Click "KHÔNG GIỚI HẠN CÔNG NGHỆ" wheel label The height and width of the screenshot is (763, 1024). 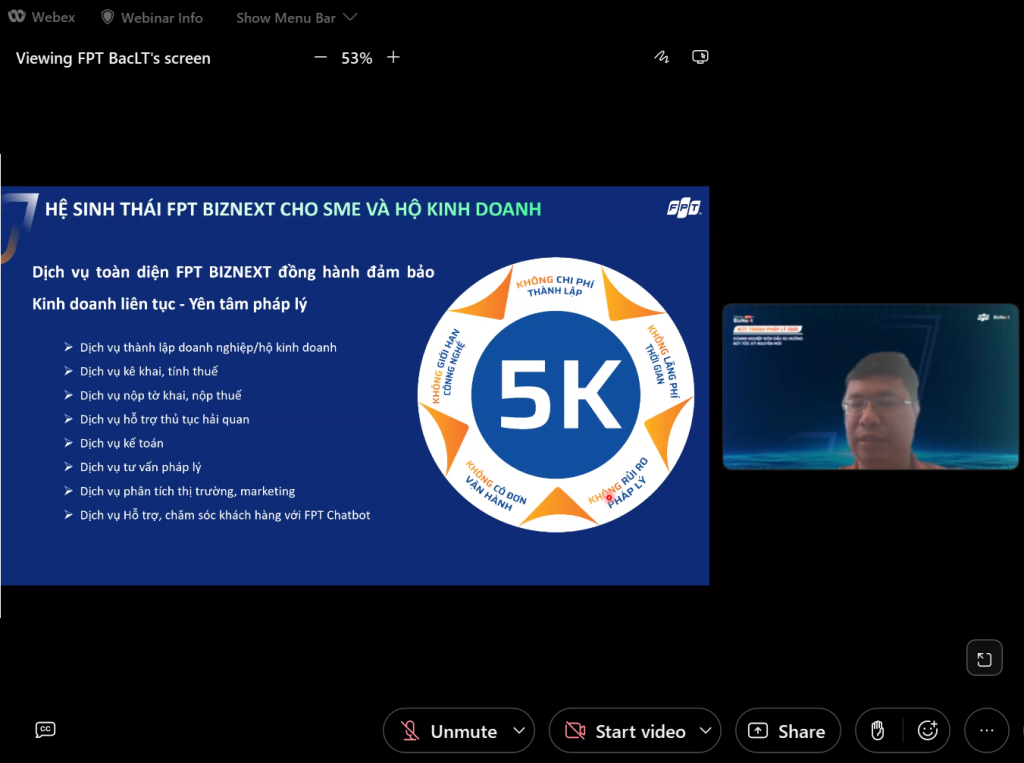[449, 366]
